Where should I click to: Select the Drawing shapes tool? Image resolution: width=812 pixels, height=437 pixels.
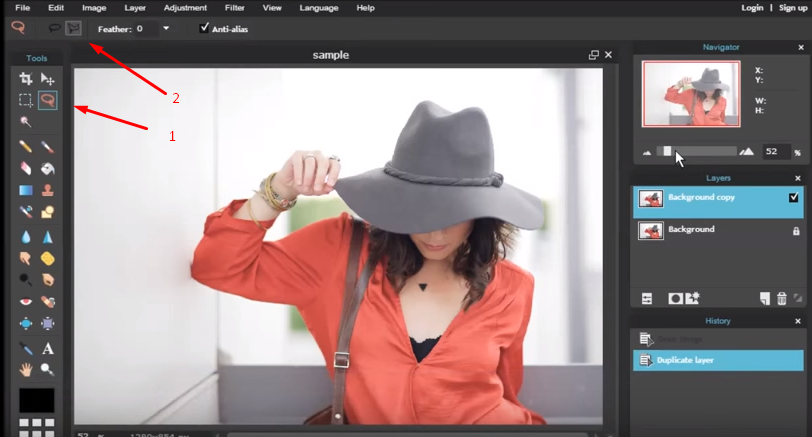click(48, 212)
